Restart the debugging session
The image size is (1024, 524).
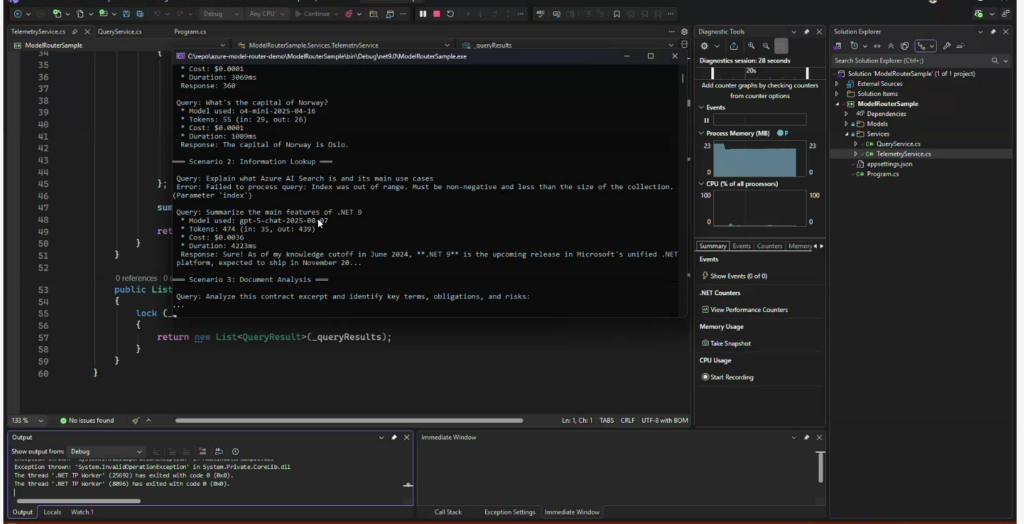click(450, 14)
